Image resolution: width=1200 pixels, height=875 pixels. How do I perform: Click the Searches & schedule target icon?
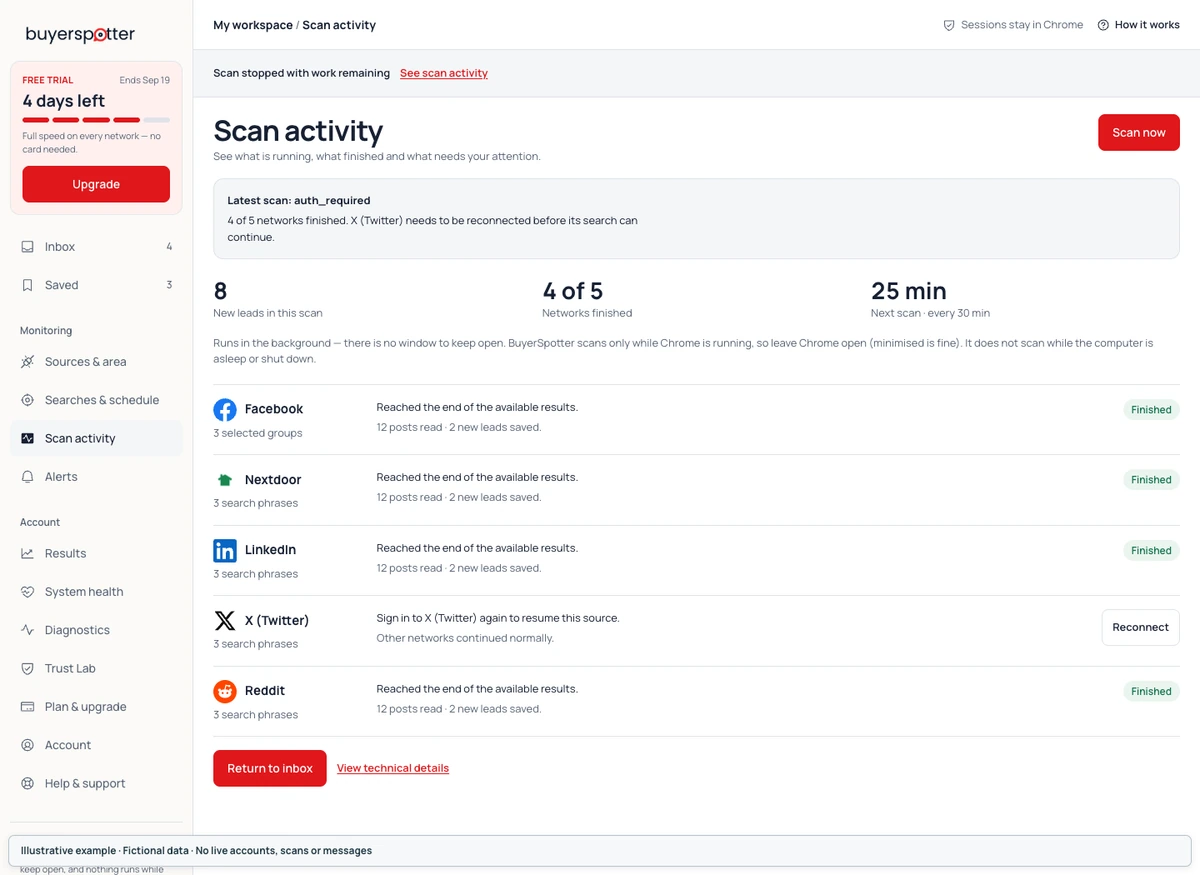[x=28, y=400]
